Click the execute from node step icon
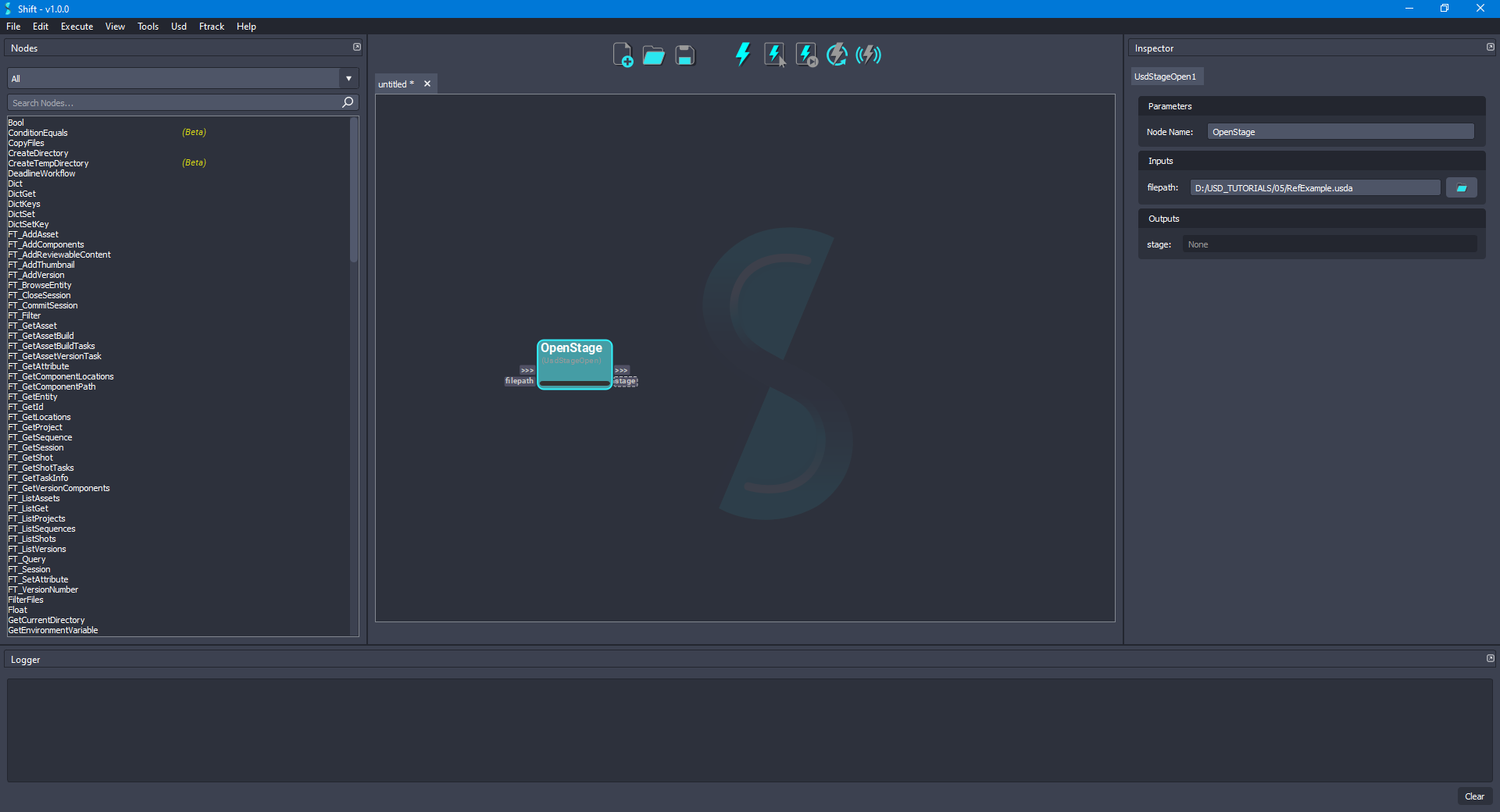 (x=806, y=55)
